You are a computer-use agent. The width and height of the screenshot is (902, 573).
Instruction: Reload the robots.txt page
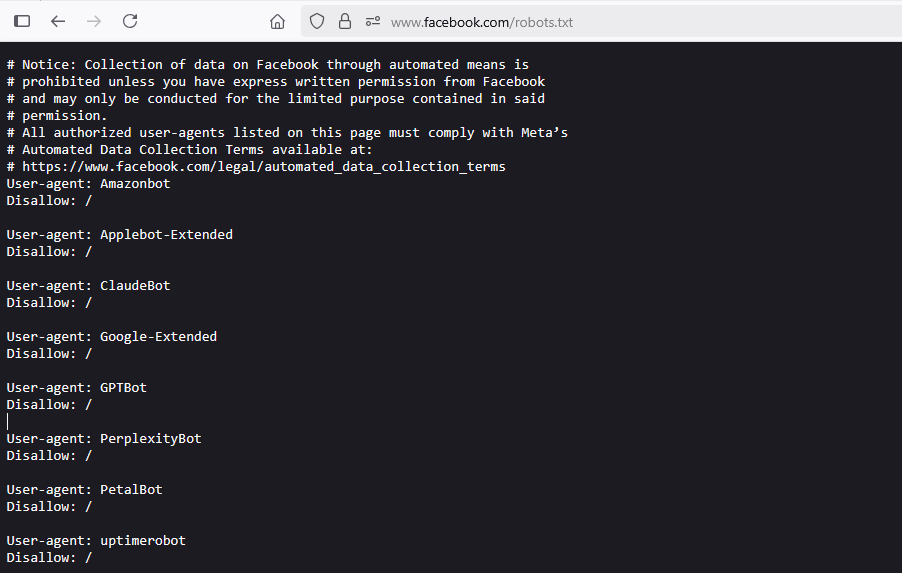pos(130,21)
